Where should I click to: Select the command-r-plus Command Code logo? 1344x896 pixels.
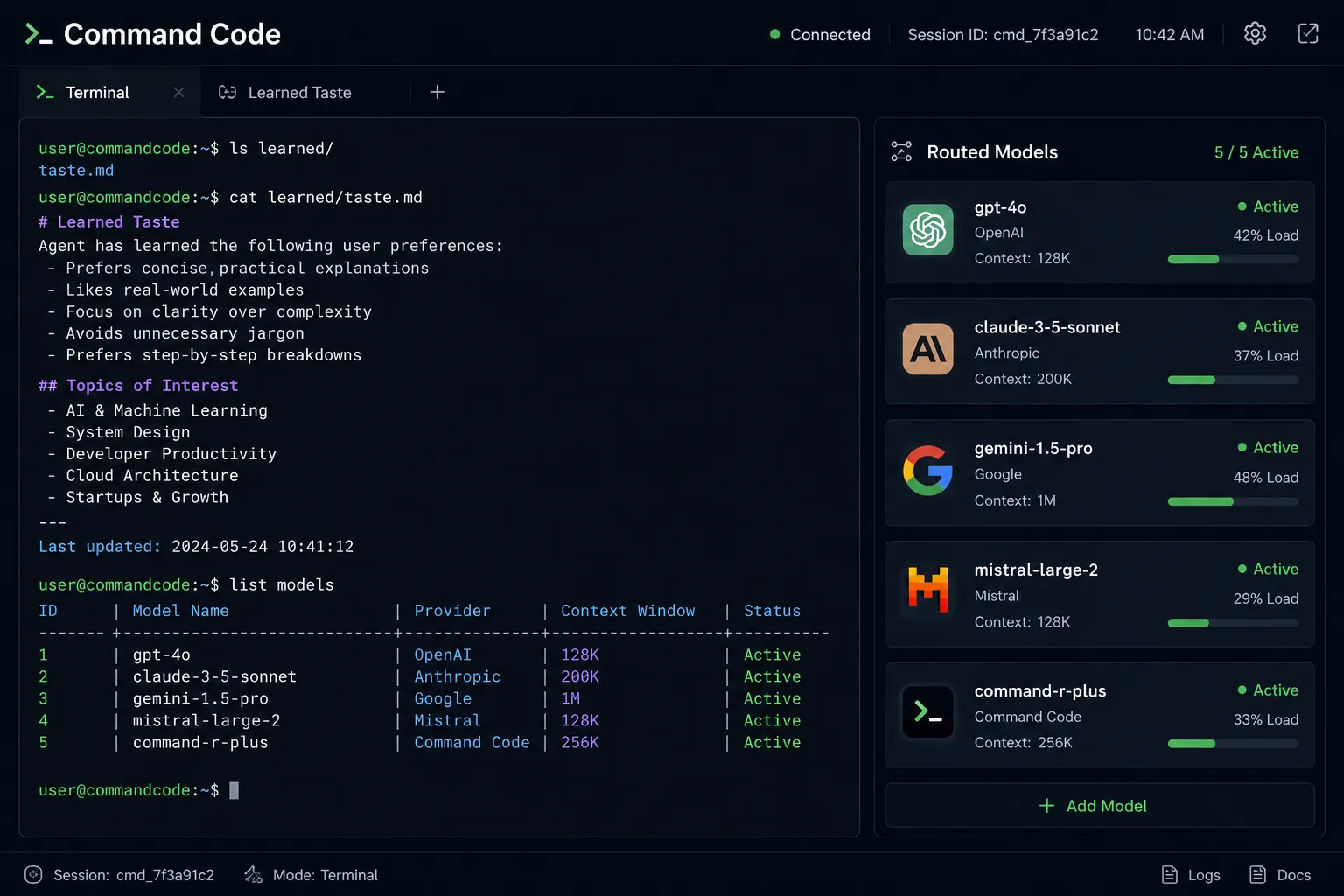pyautogui.click(x=928, y=711)
